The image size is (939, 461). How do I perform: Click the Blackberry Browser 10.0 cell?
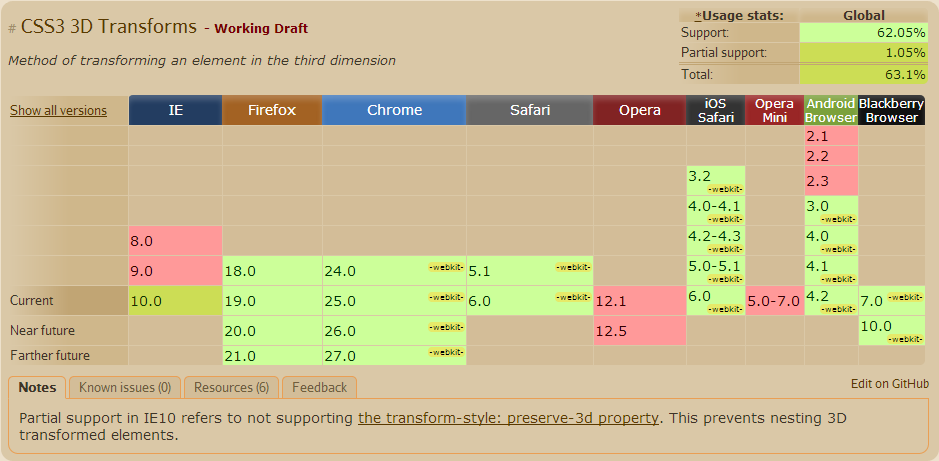(x=891, y=331)
